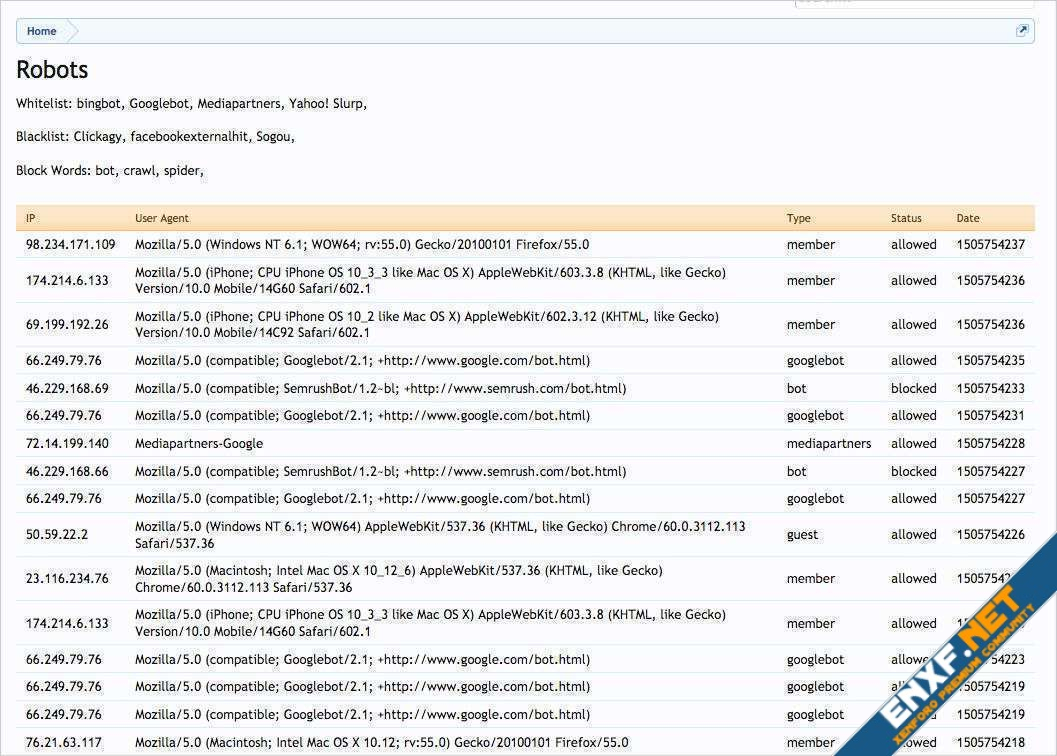
Task: Click the Mediapartners-Google user agent entry
Action: [x=199, y=443]
